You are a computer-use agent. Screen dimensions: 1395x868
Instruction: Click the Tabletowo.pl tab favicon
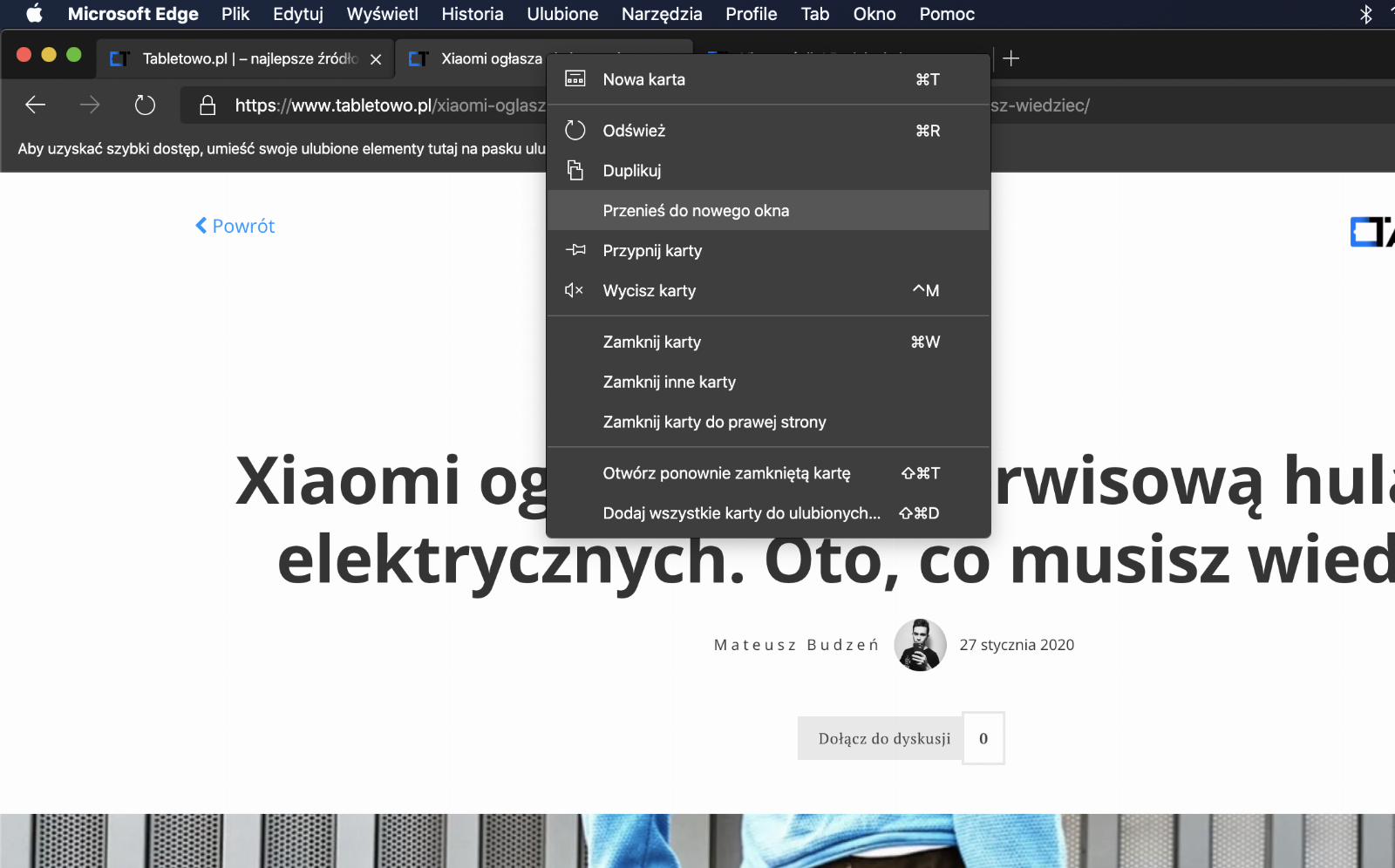[x=119, y=58]
